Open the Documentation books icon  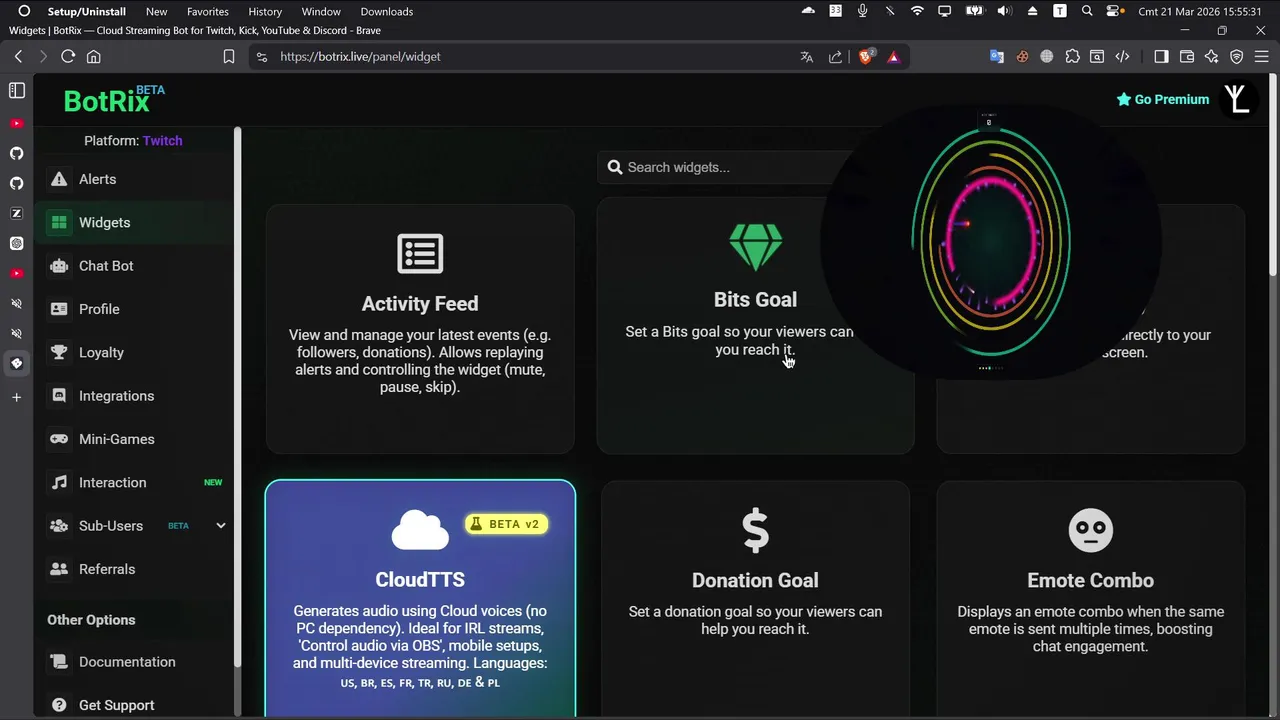59,662
